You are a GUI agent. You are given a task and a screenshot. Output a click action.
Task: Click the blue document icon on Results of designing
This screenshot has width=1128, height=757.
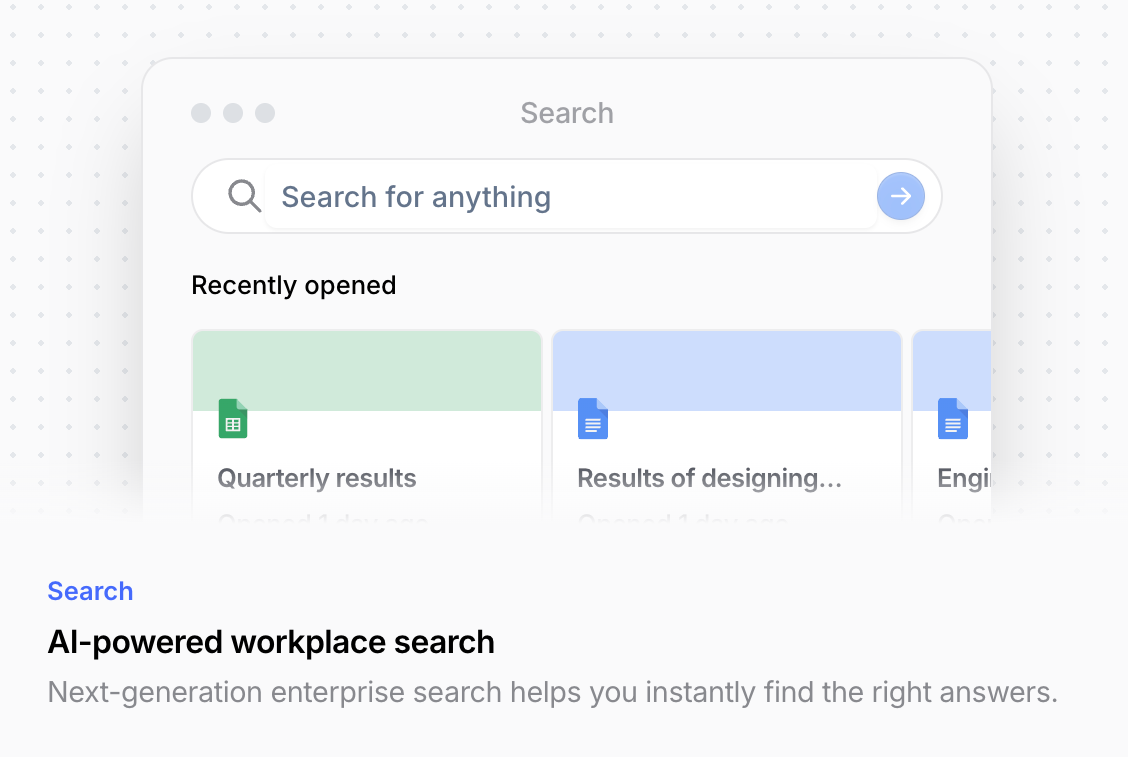(592, 419)
